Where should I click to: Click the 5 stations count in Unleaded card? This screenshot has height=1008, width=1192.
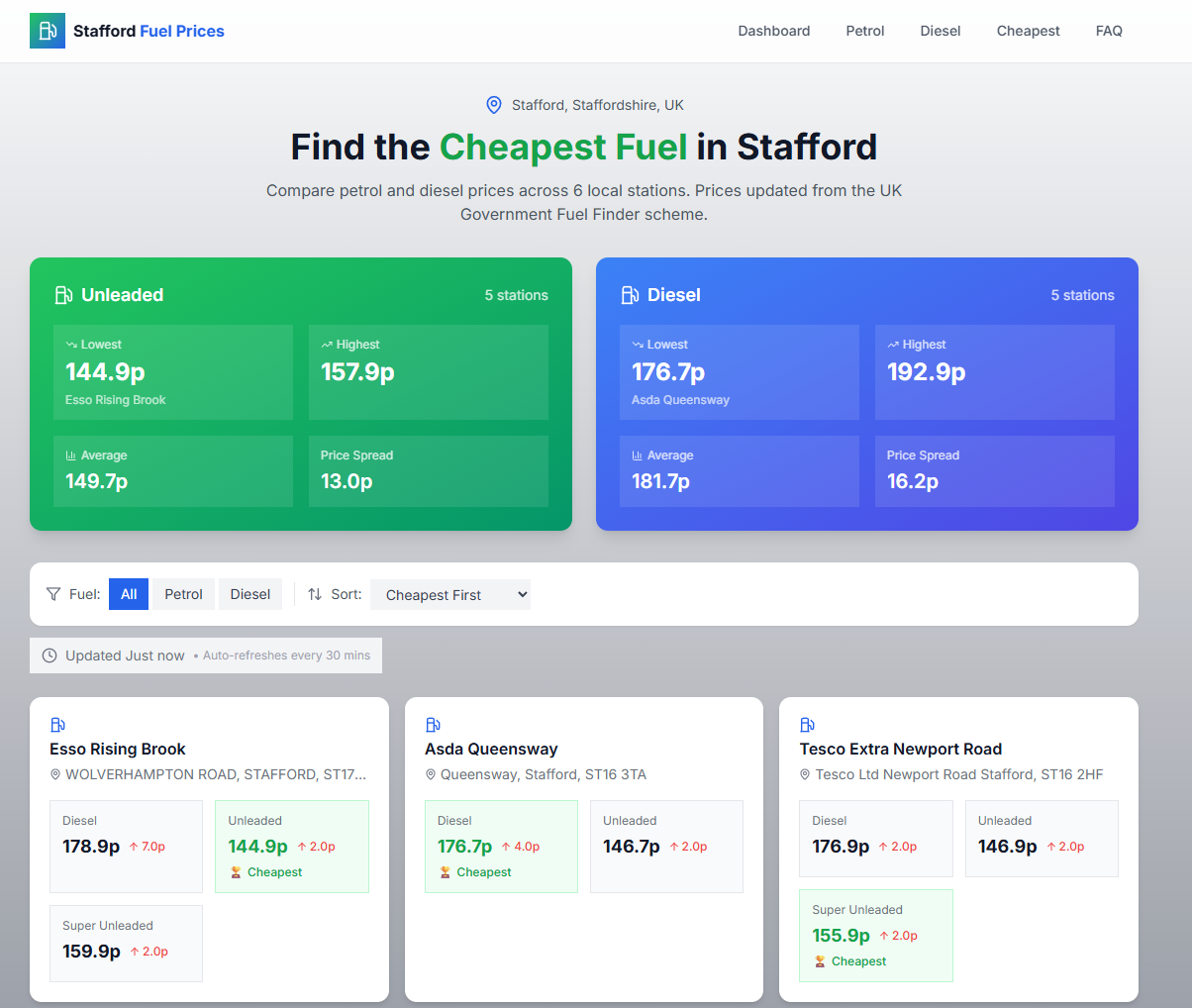[x=516, y=295]
